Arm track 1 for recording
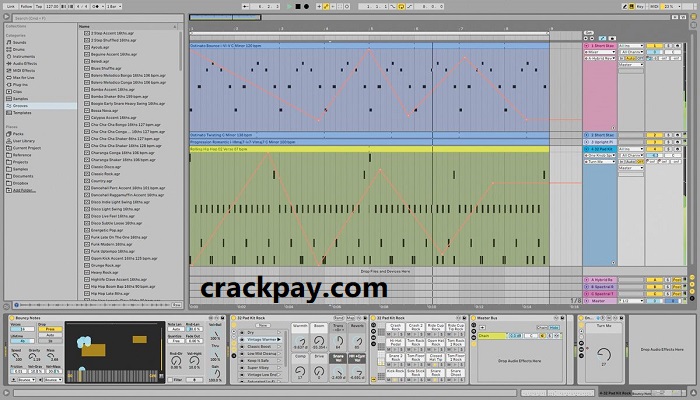This screenshot has width=700, height=400. pyautogui.click(x=677, y=46)
